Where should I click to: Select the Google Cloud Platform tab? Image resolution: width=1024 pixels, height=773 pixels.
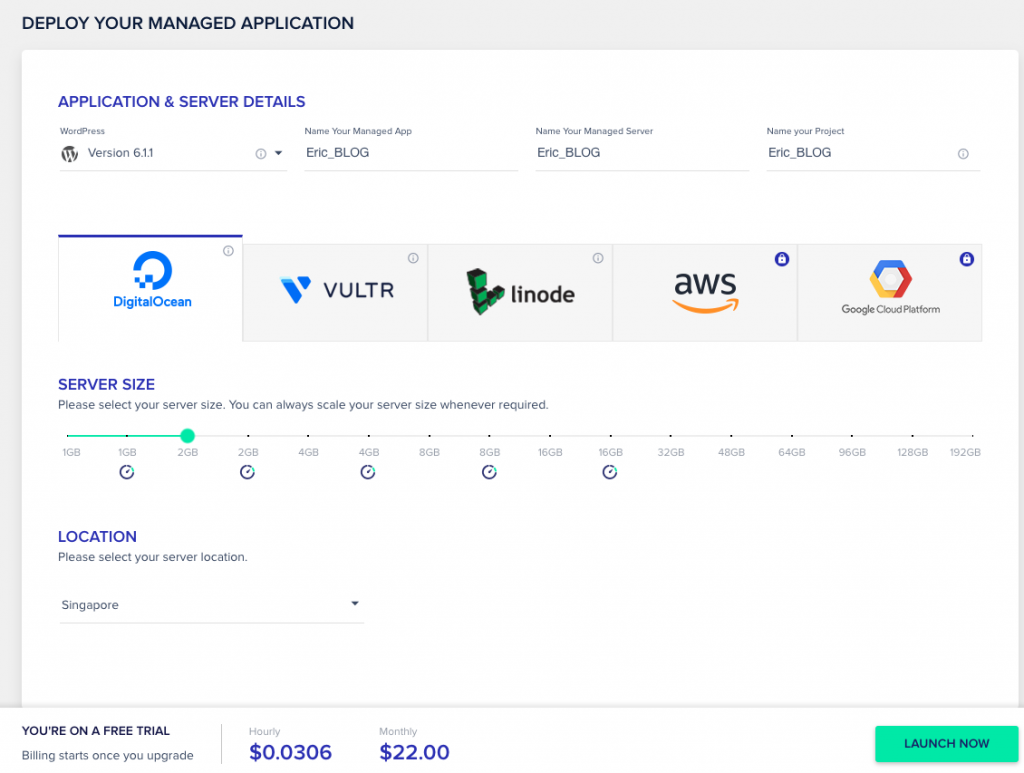pos(889,292)
